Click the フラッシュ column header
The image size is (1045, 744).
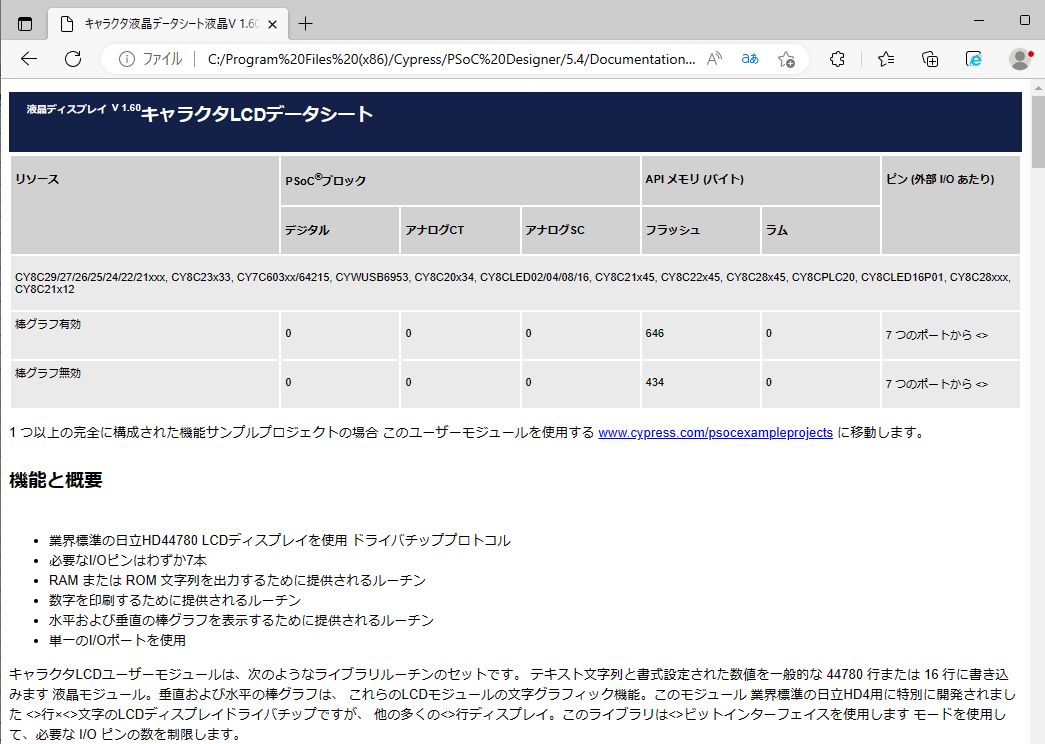click(x=700, y=230)
